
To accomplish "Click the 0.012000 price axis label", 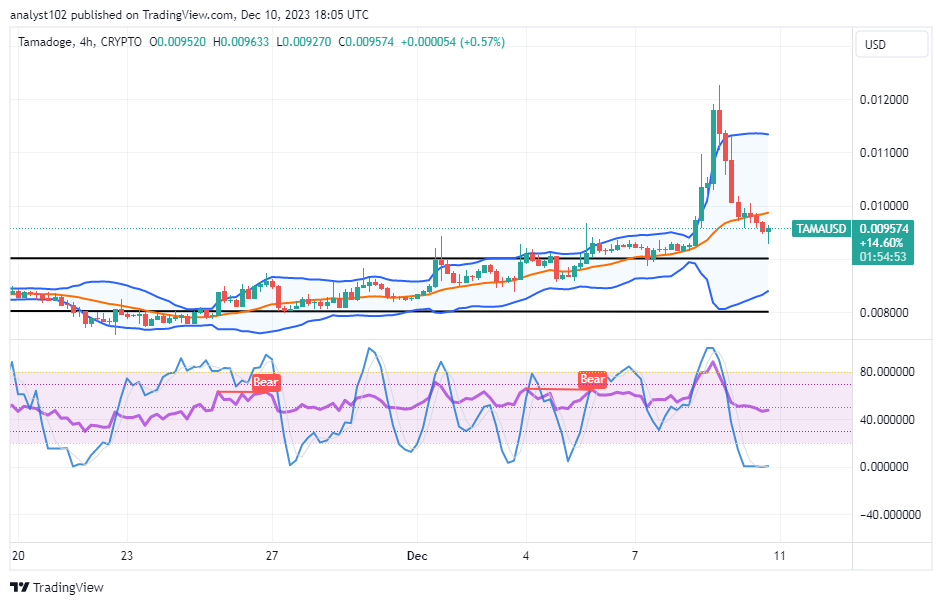I will (884, 100).
